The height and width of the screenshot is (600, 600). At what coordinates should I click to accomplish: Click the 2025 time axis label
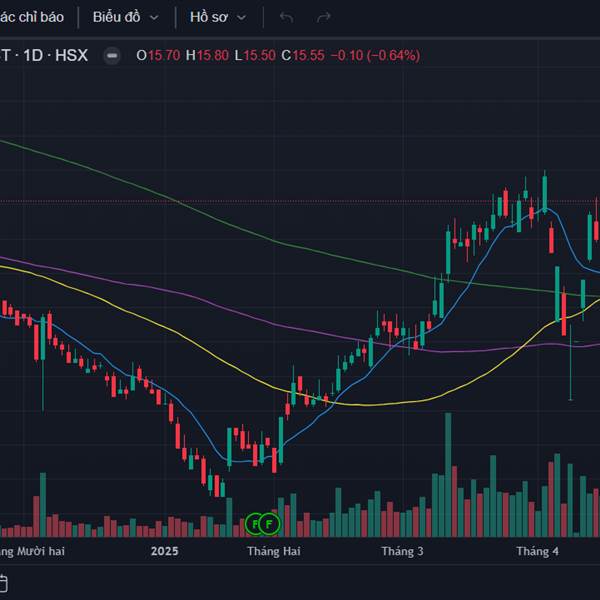[165, 551]
